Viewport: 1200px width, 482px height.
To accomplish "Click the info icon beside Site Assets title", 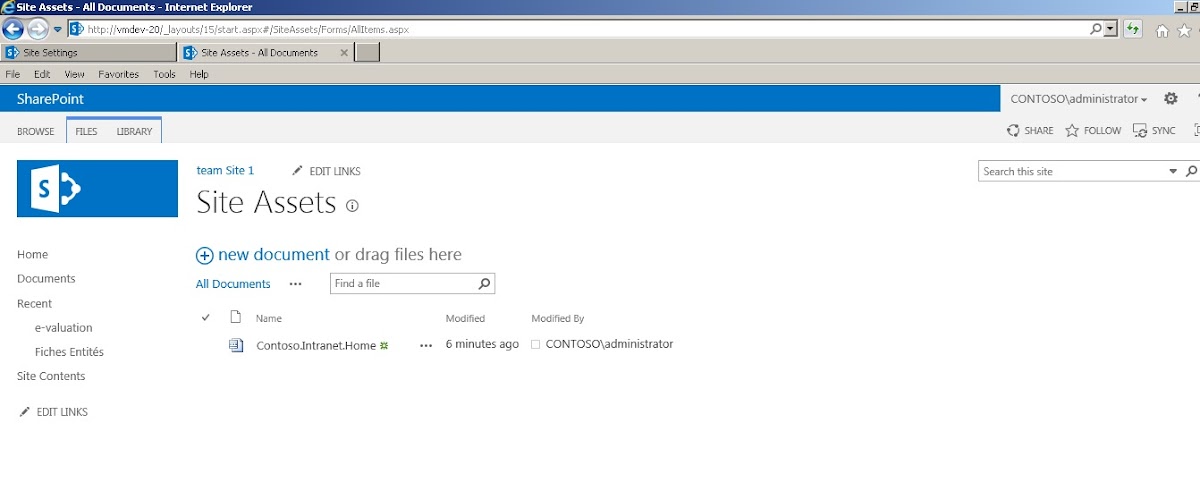I will 351,206.
